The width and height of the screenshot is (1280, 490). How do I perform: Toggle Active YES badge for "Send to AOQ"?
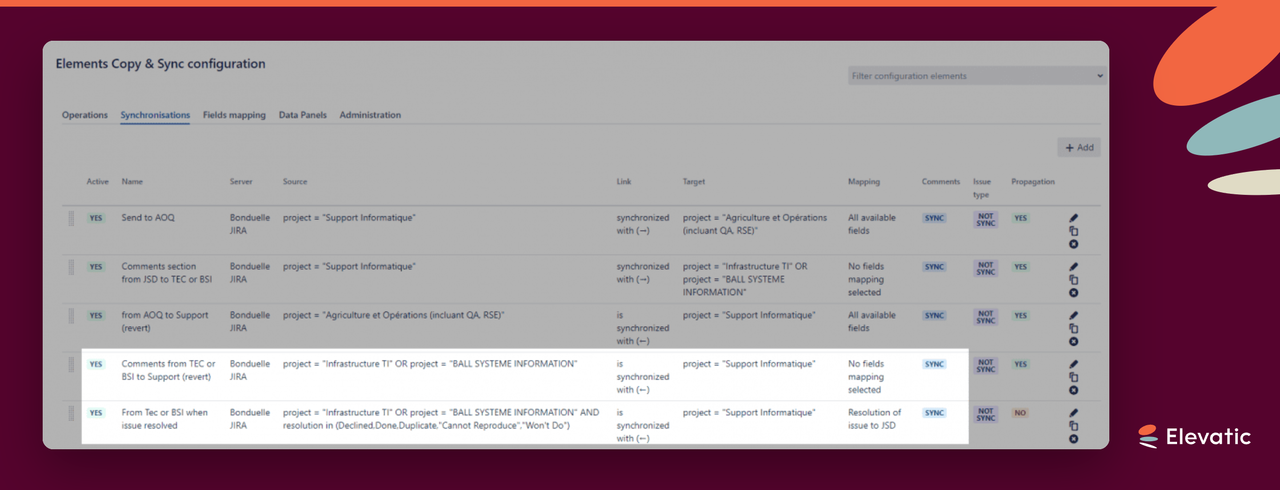coord(96,218)
